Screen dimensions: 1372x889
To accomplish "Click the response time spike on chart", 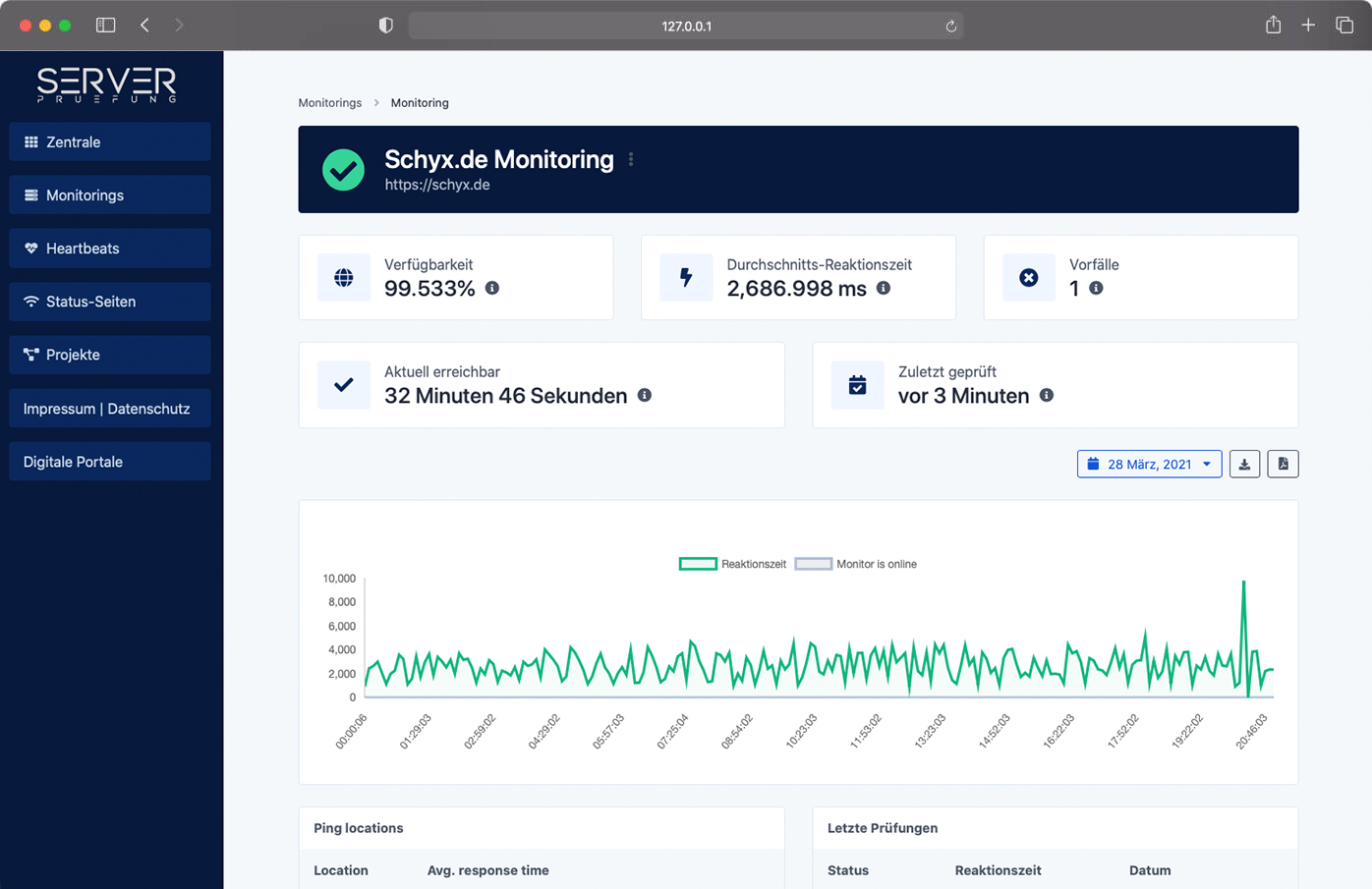I will tap(1243, 583).
